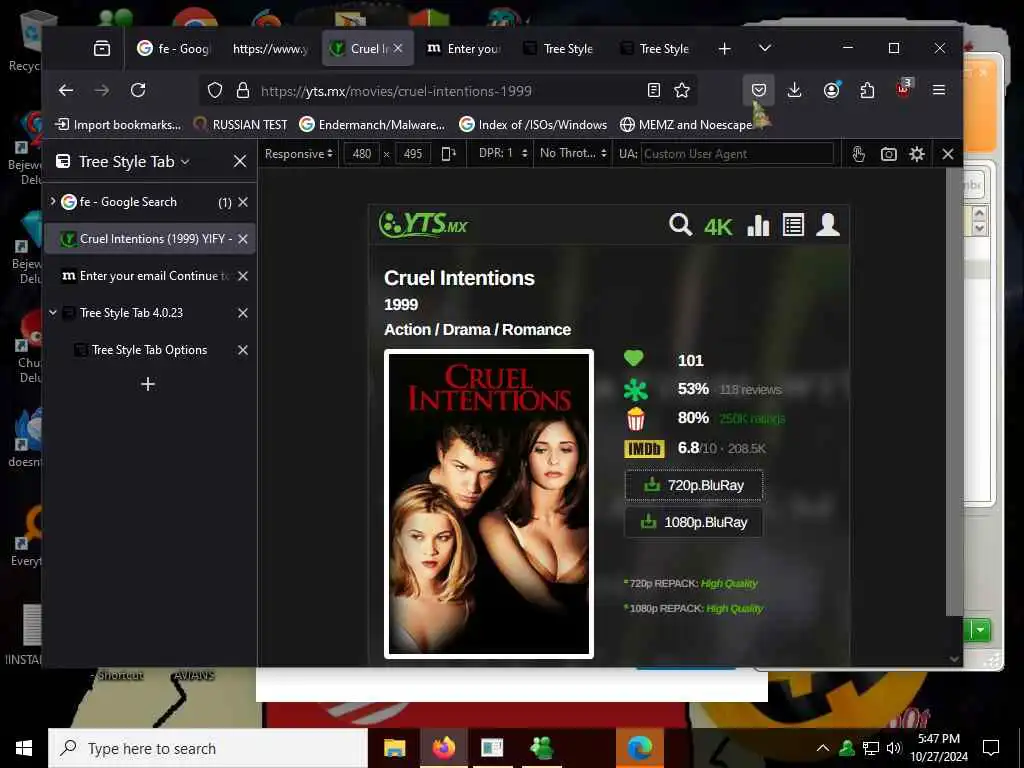The image size is (1024, 768).
Task: Open the Firefox hamburger menu
Action: point(939,90)
